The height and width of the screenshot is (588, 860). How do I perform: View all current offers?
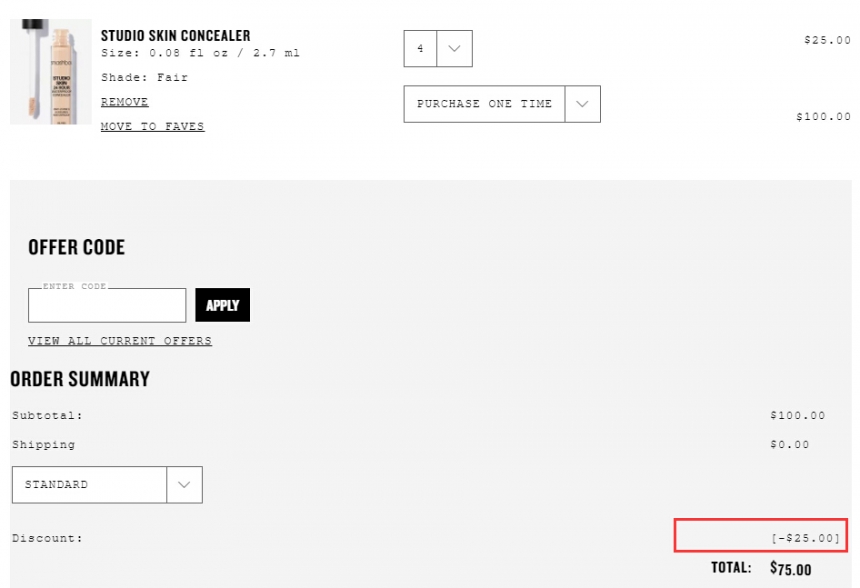(120, 341)
